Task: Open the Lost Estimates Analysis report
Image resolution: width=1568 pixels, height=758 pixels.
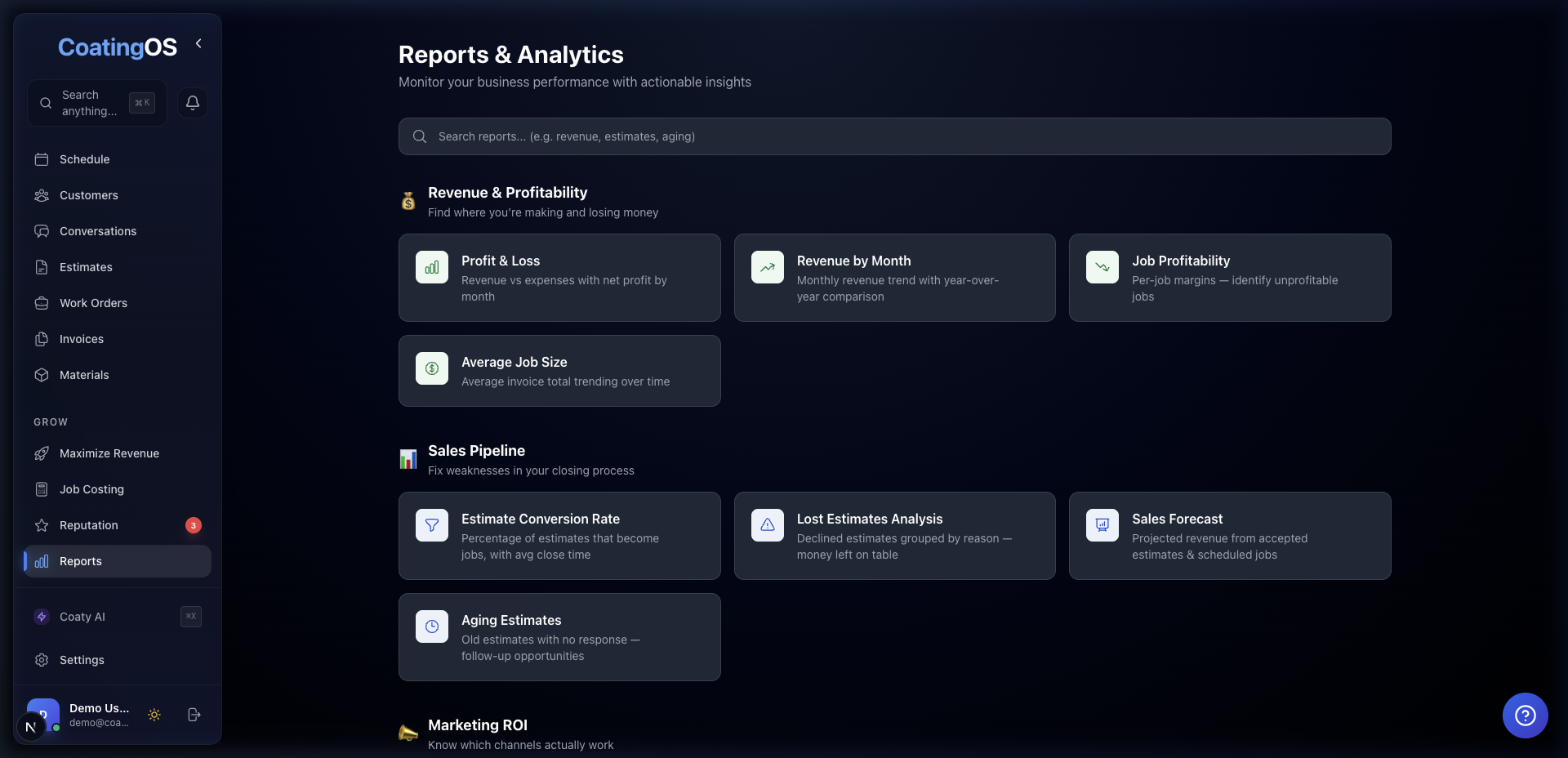Action: pos(894,535)
